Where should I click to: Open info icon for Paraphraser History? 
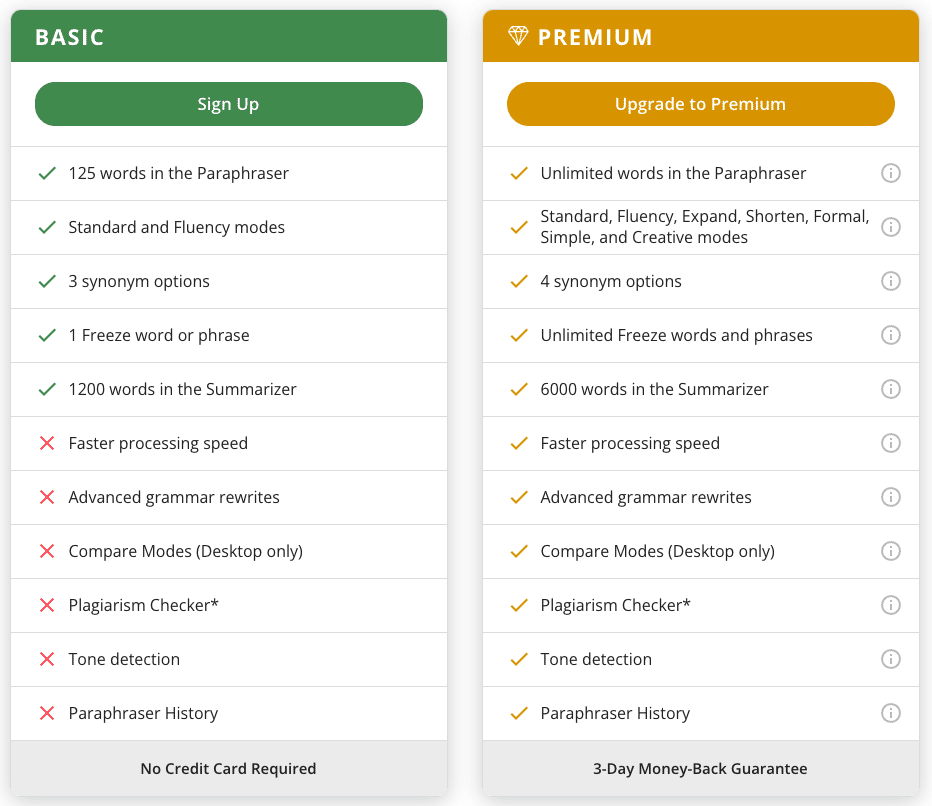point(890,713)
